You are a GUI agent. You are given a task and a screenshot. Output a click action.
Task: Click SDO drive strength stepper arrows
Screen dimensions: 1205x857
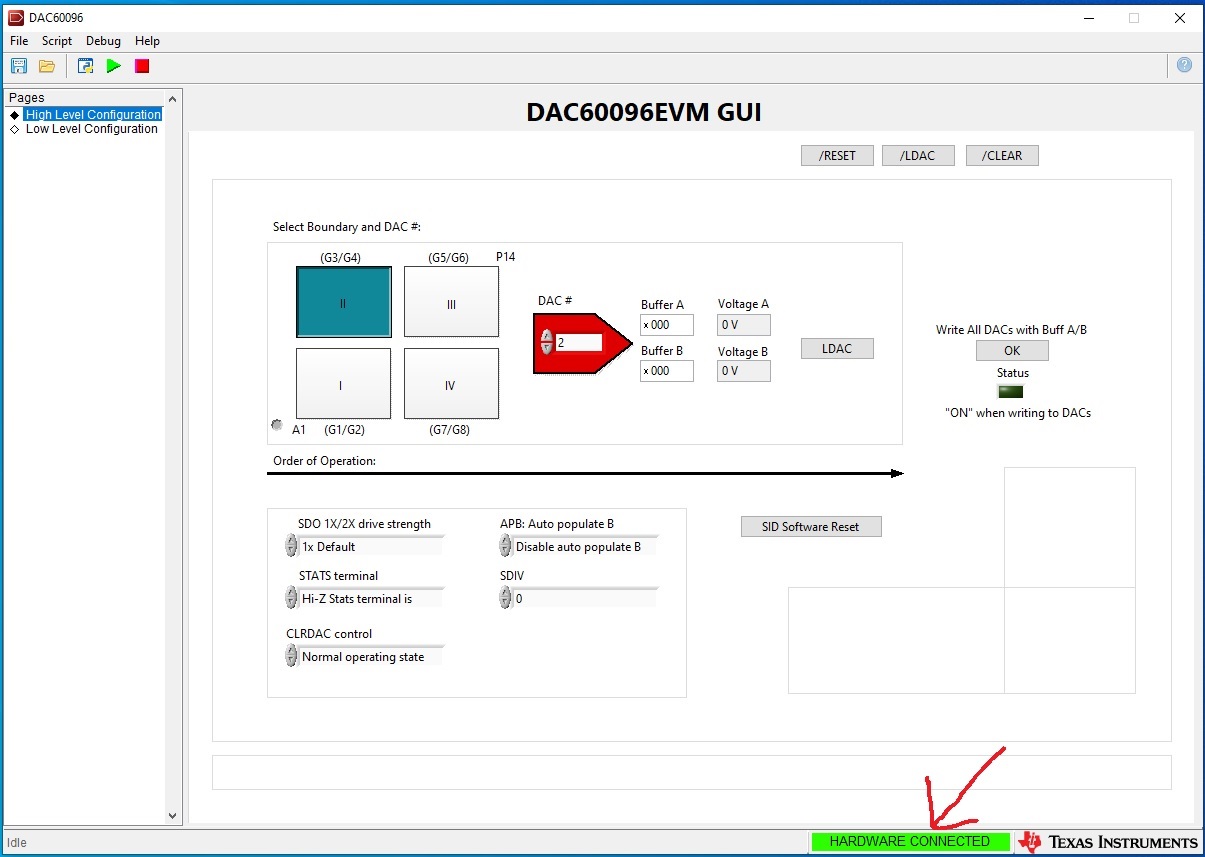point(291,546)
